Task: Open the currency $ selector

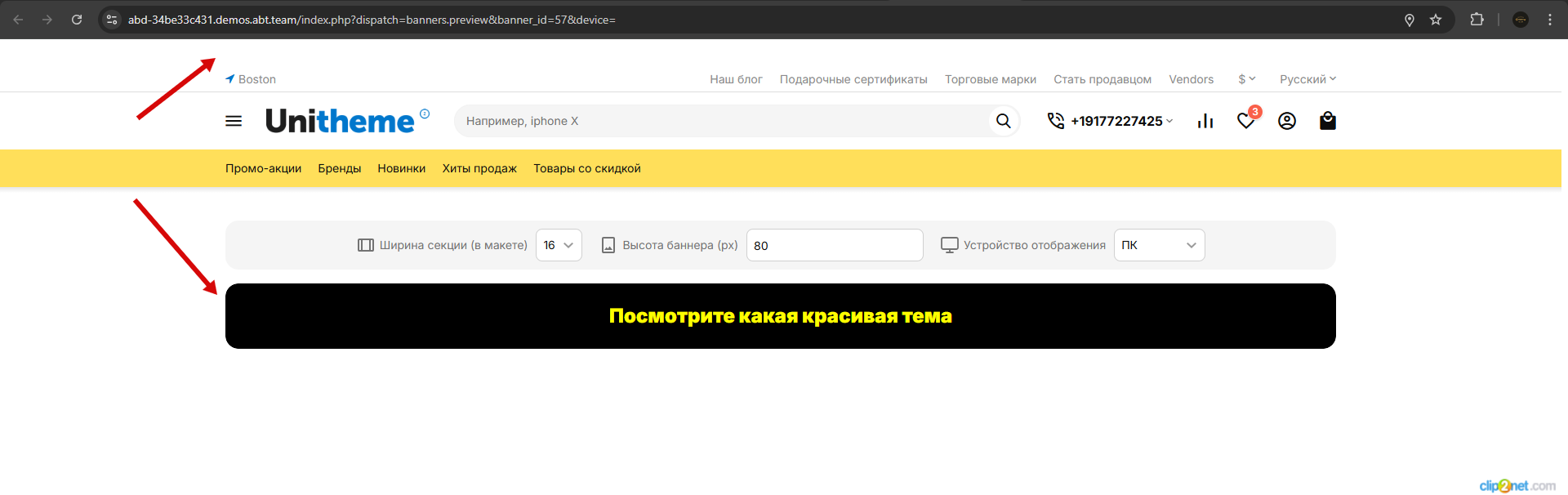Action: point(1246,79)
